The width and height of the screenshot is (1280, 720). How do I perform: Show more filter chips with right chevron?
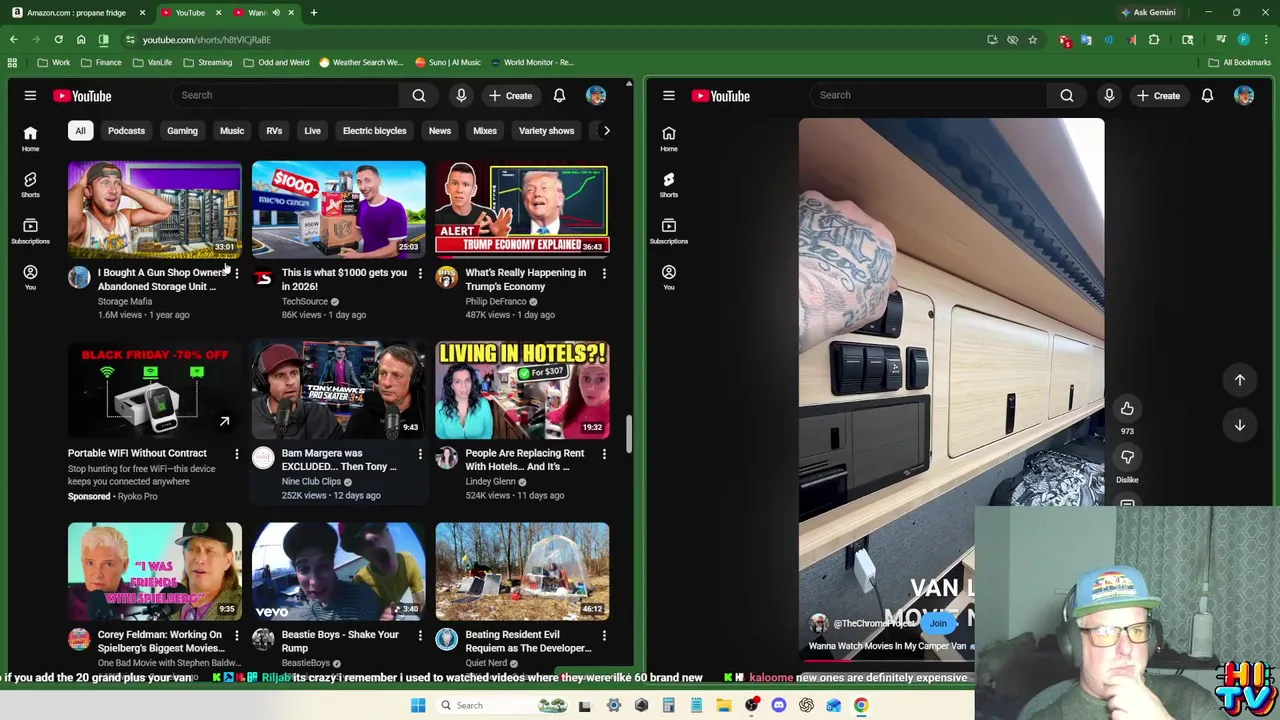pyautogui.click(x=606, y=131)
